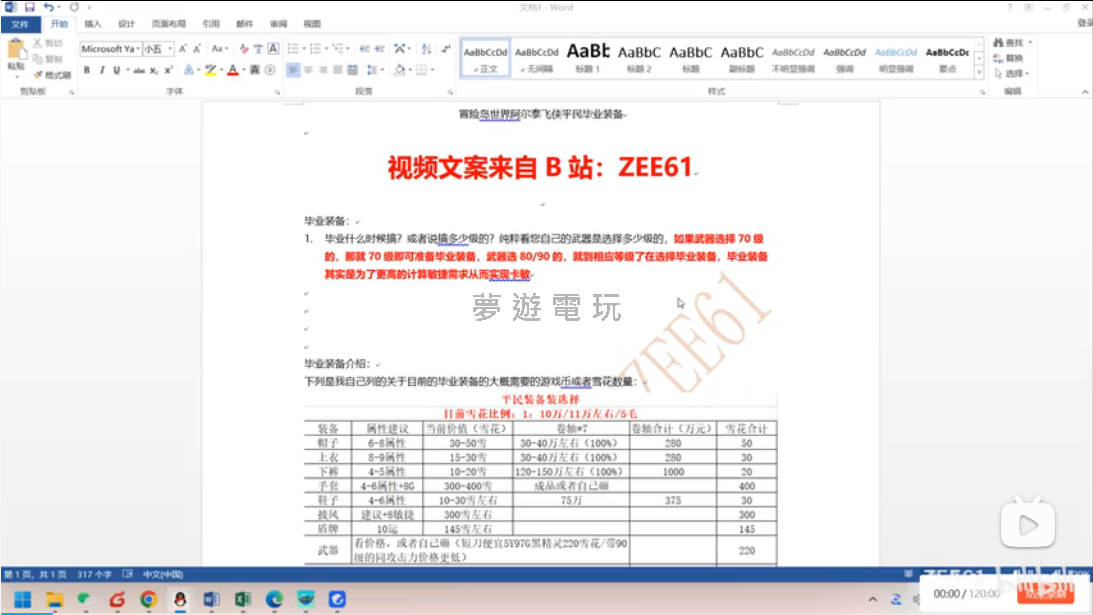Open the Select (选择) menu
Viewport: 1093px width, 615px height.
(1011, 73)
